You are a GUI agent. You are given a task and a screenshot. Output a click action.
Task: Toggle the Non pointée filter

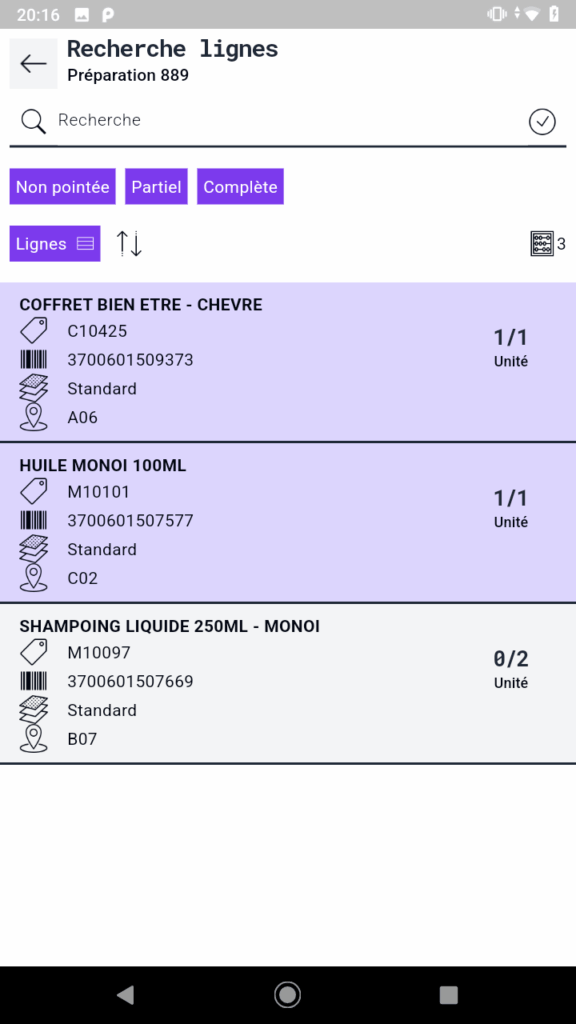click(x=63, y=187)
